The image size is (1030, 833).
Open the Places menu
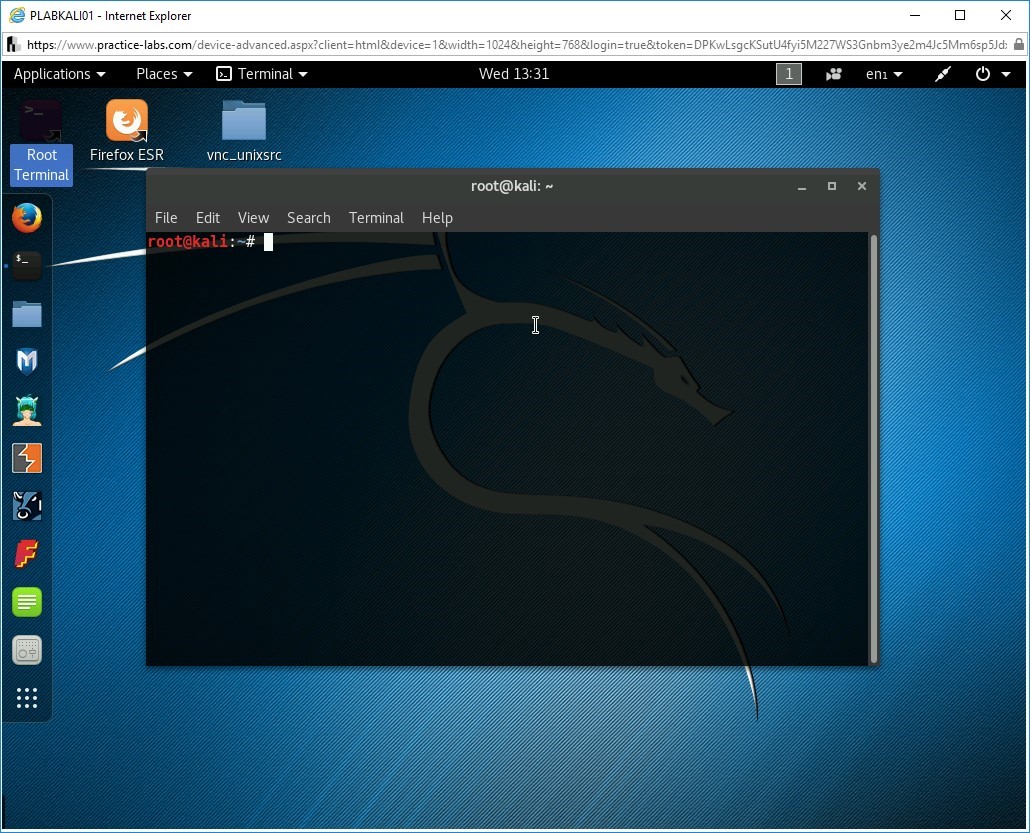[x=164, y=74]
